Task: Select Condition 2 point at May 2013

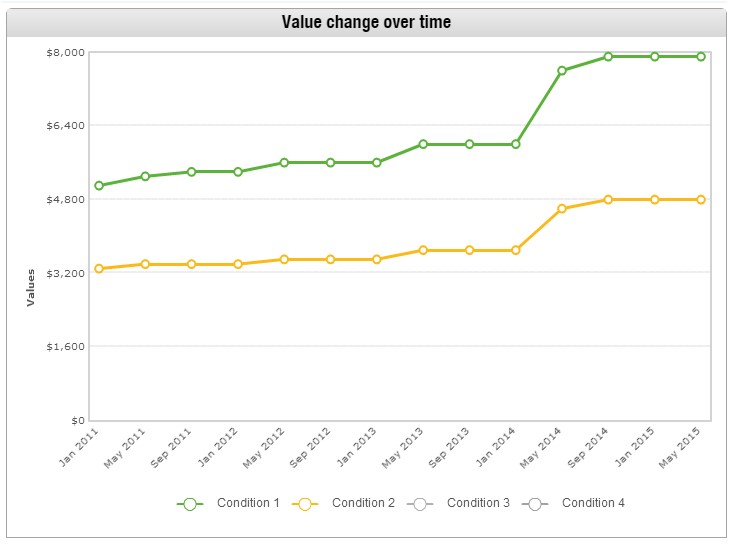Action: click(x=423, y=250)
